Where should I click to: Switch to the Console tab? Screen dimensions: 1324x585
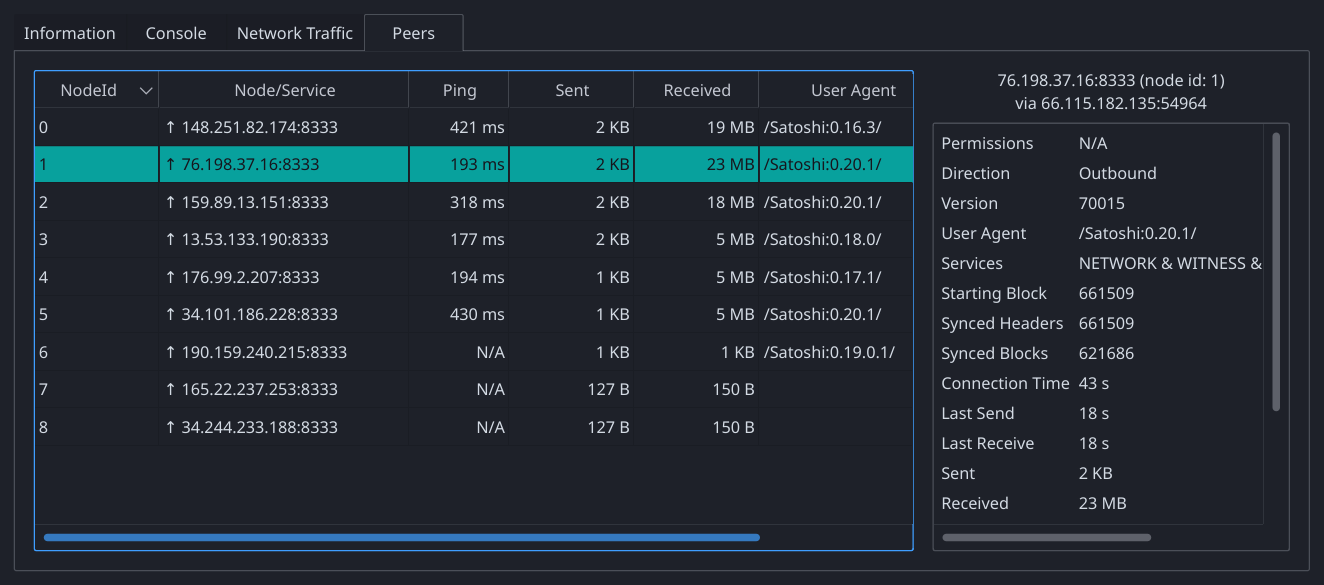(x=176, y=33)
